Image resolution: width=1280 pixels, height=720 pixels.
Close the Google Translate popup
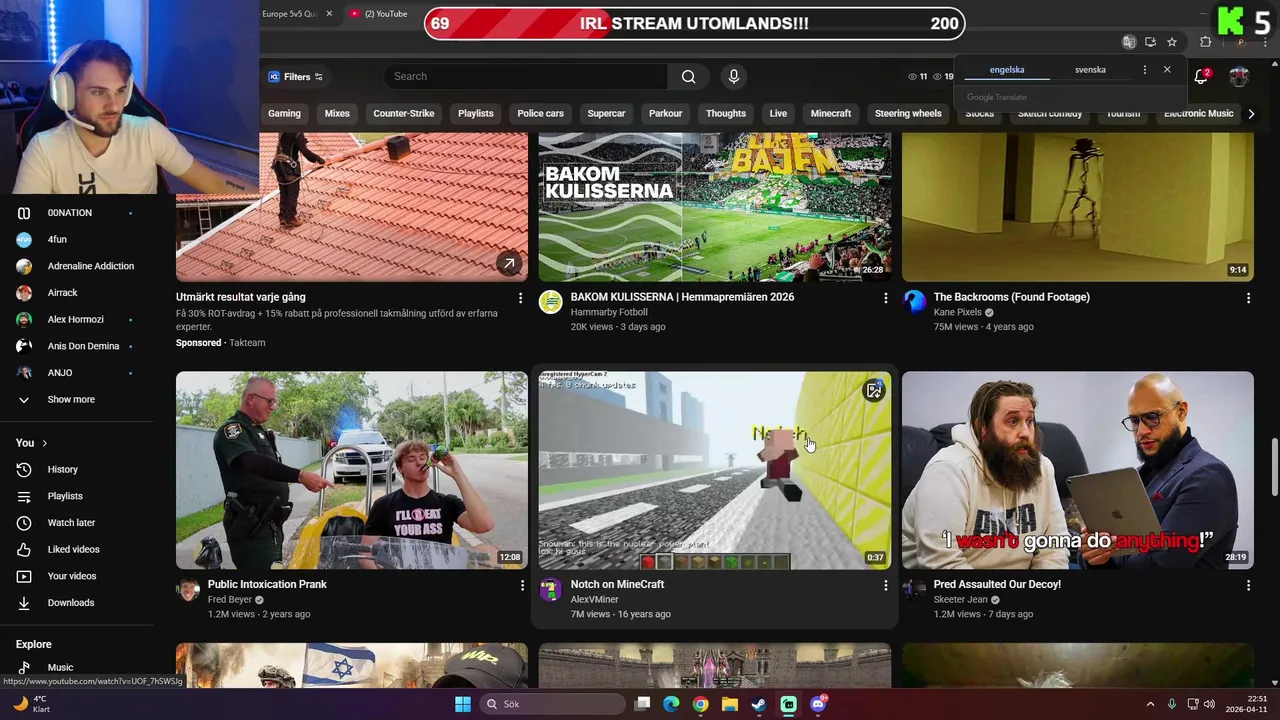1167,70
